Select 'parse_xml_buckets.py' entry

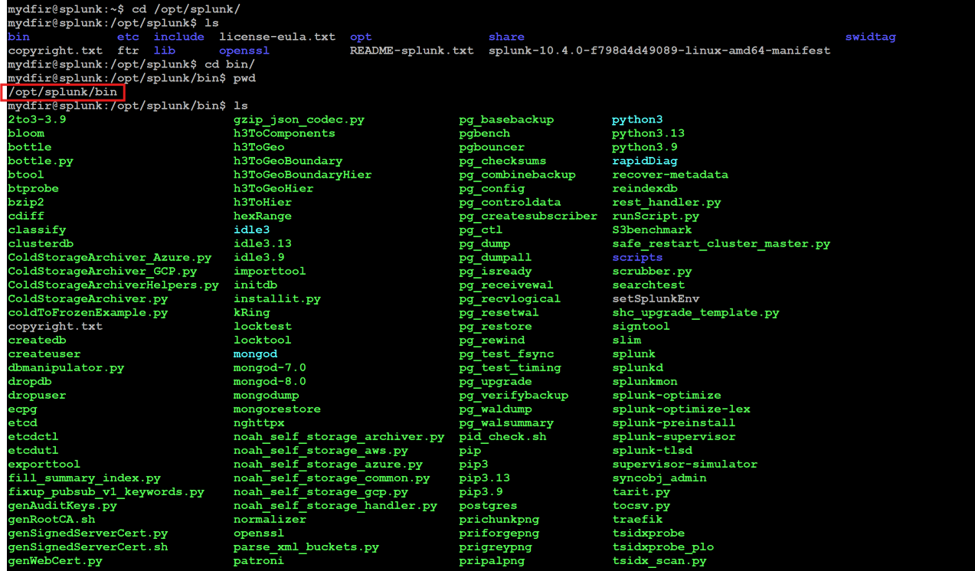(x=306, y=547)
